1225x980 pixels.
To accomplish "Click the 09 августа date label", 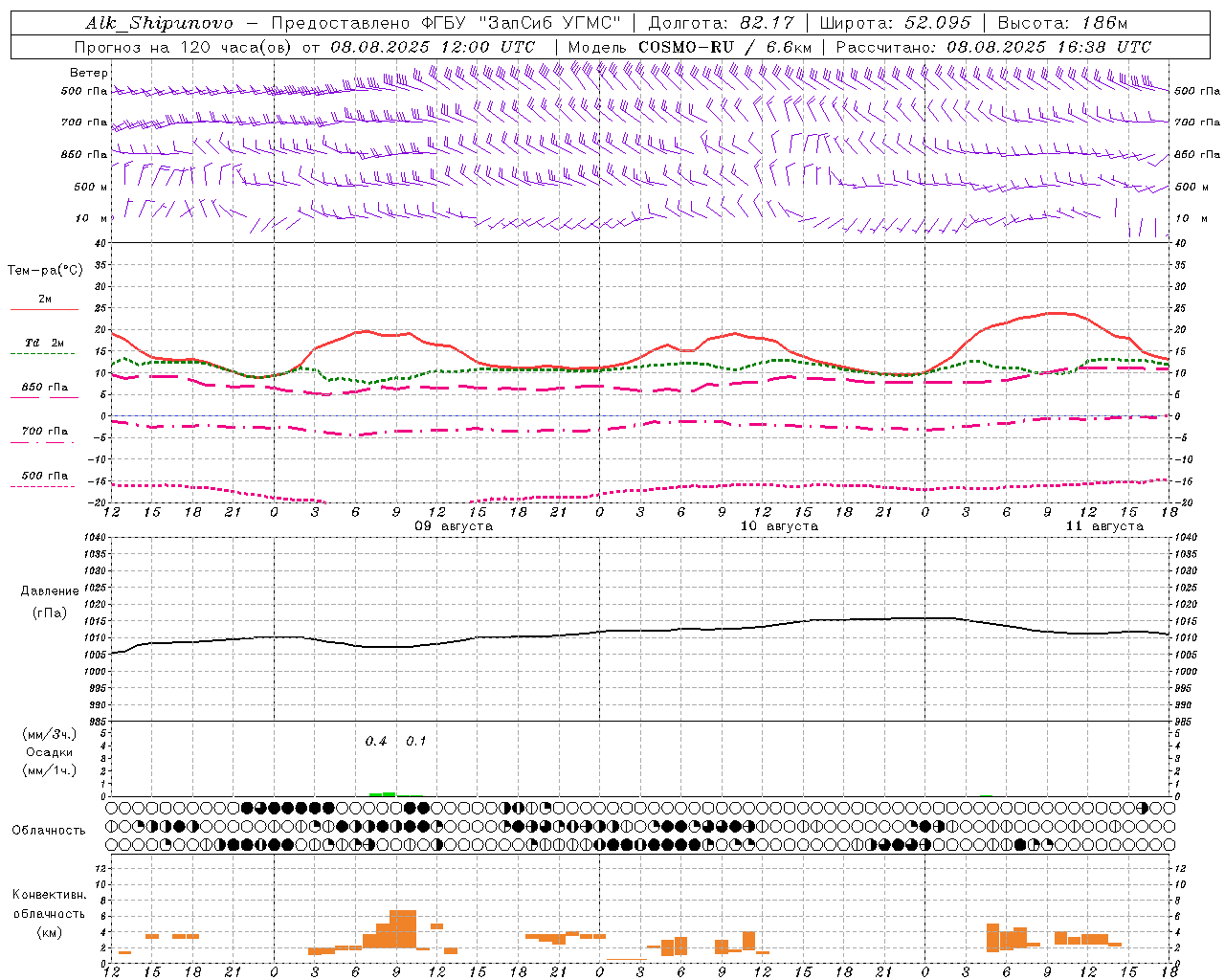I will [454, 526].
